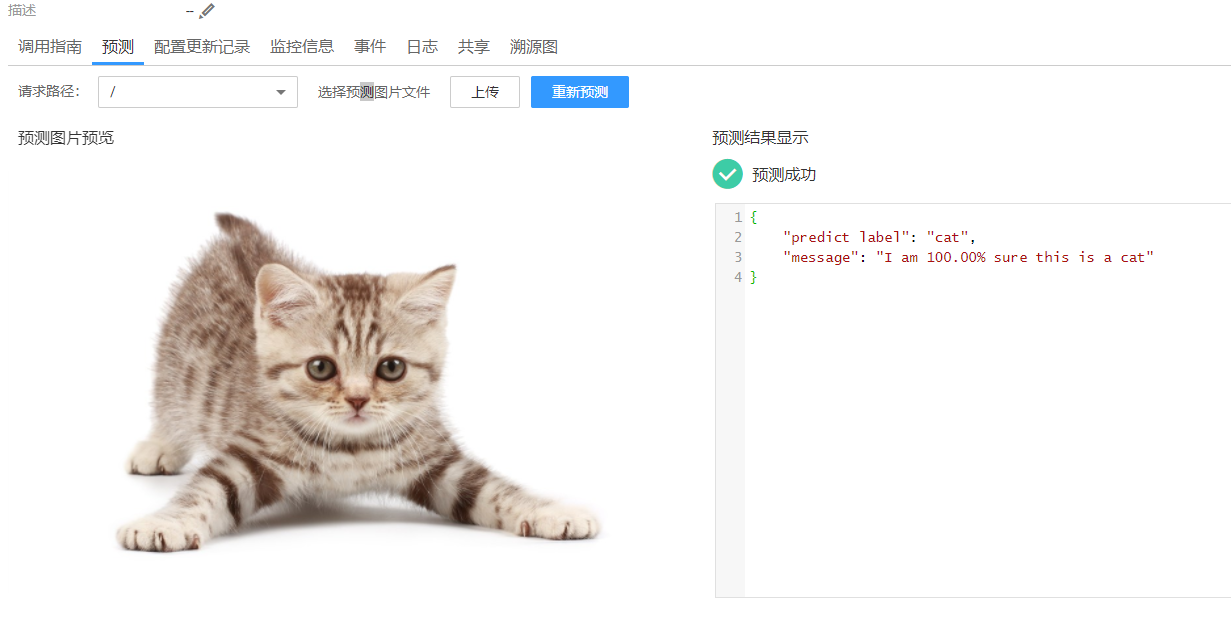1231x624 pixels.
Task: Open the 调用指南 tab
Action: [49, 46]
